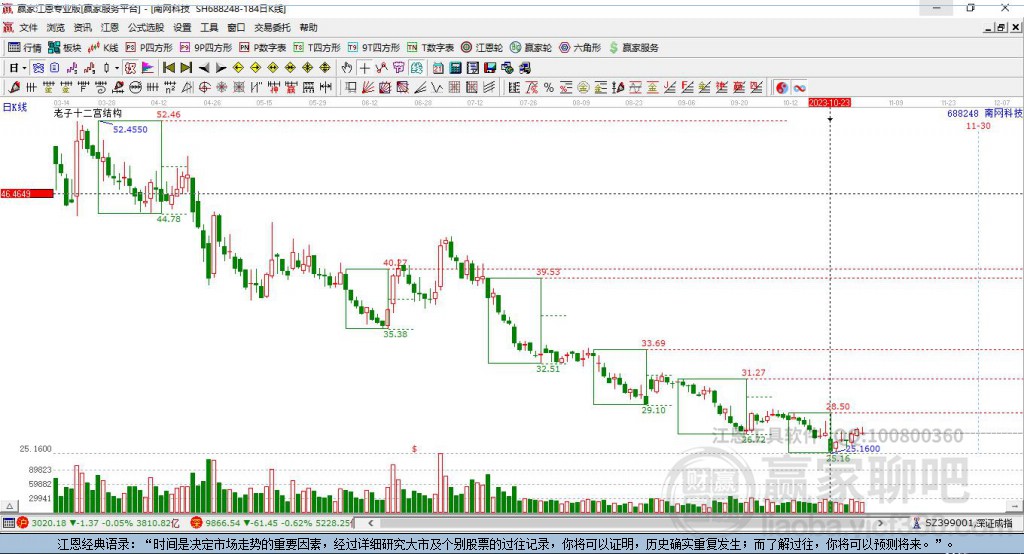Screen dimensions: 1024x554
Task: Open the 交易委托 menu
Action: pos(272,27)
